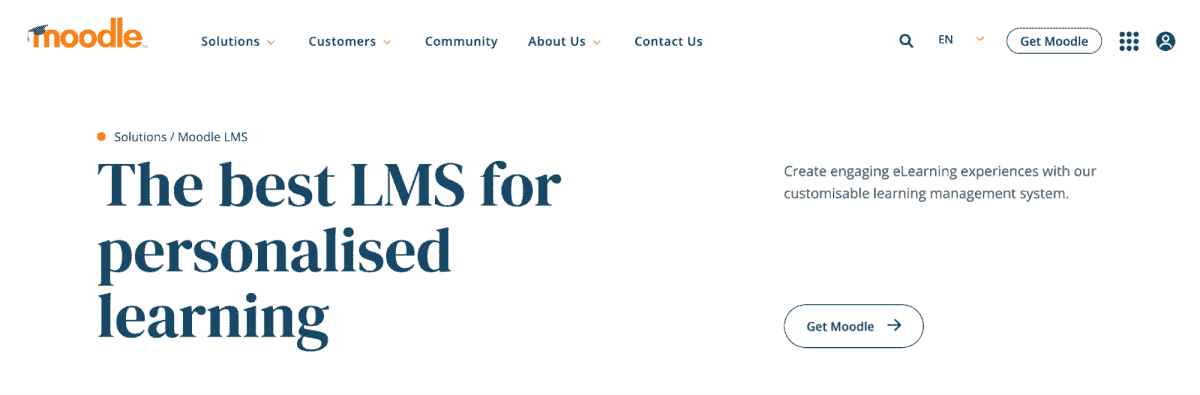Expand the About Us chevron

pos(597,42)
